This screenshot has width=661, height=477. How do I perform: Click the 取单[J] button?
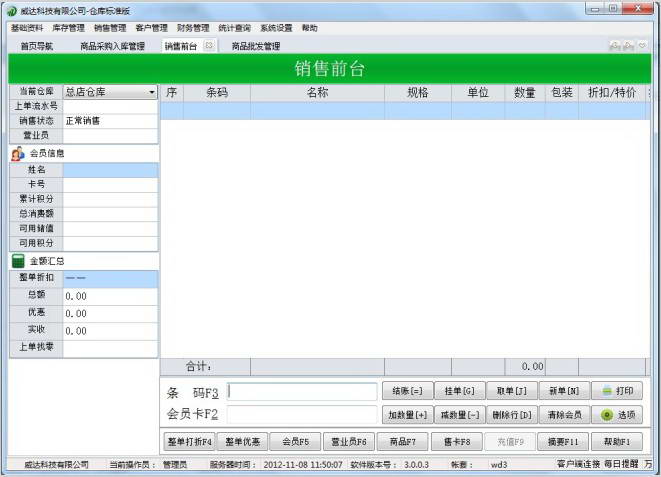(x=512, y=391)
